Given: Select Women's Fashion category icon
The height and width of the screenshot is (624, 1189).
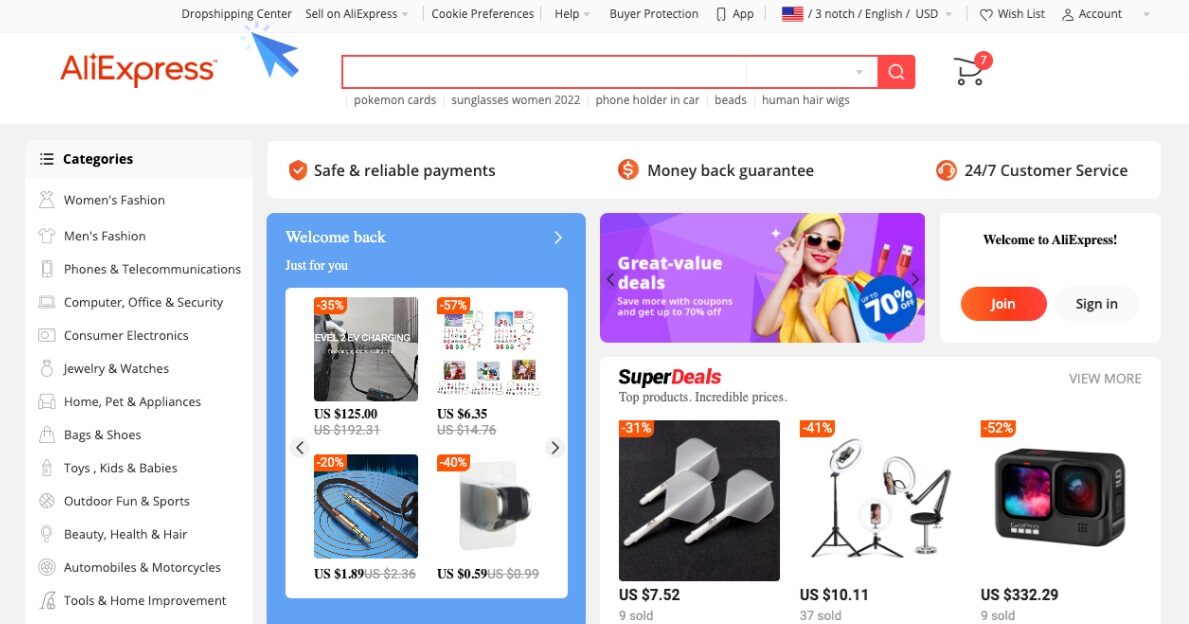Looking at the screenshot, I should [x=47, y=200].
